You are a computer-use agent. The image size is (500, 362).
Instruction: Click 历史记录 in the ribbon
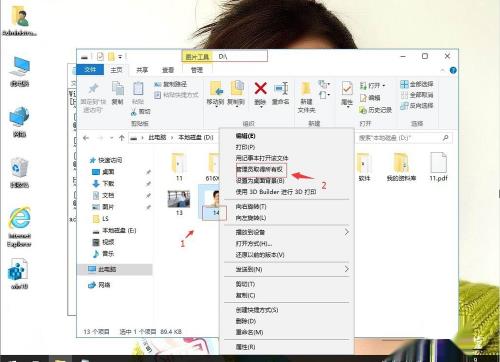[376, 110]
